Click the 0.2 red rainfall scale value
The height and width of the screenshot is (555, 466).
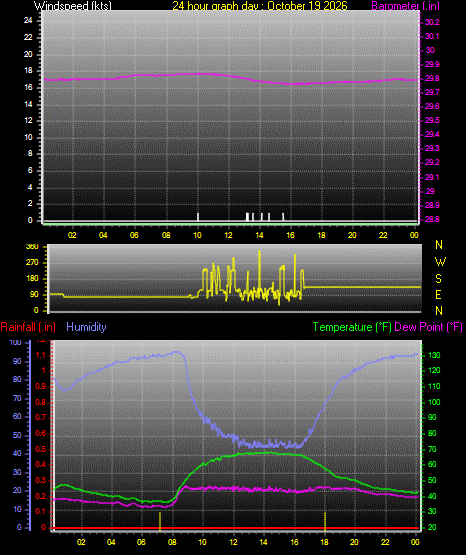click(41, 496)
